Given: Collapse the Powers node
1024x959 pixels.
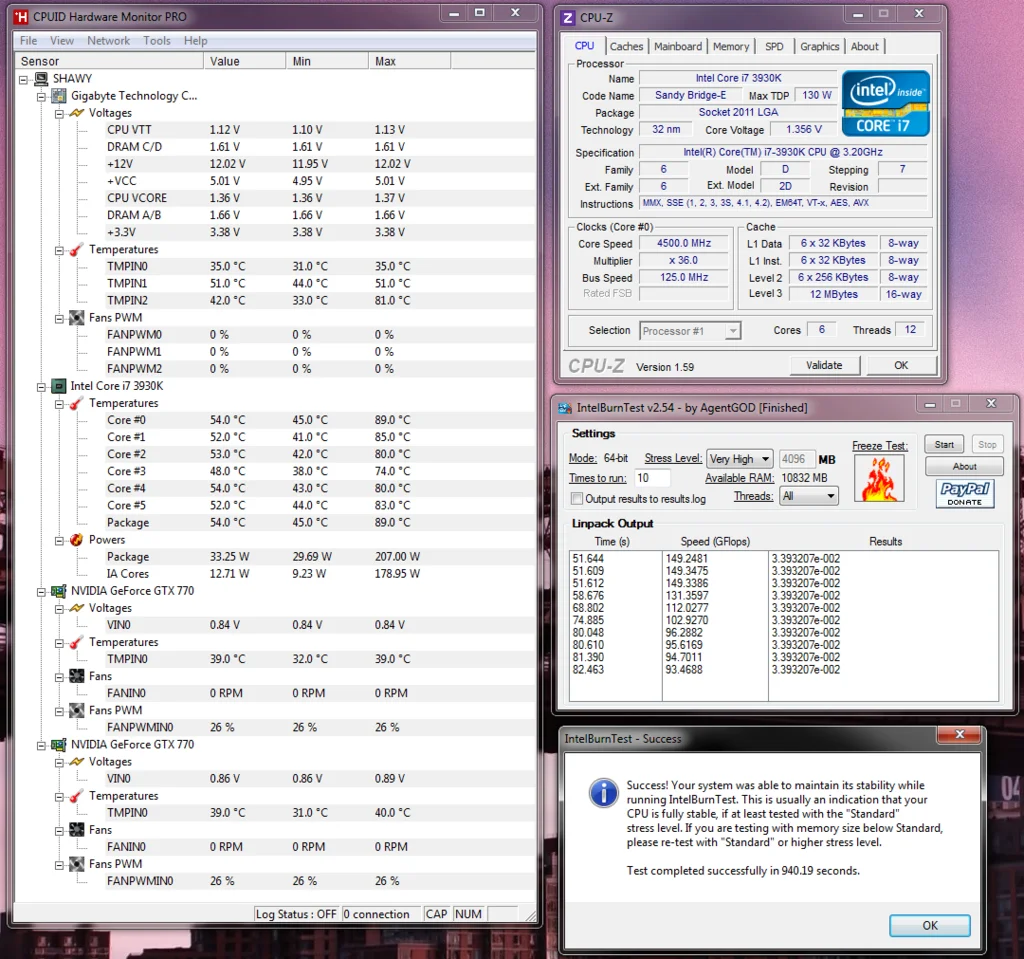Looking at the screenshot, I should click(x=59, y=541).
